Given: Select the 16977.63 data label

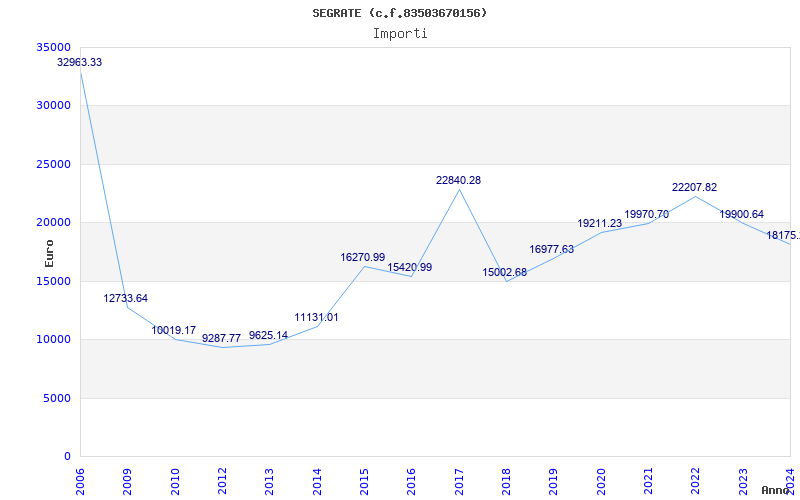Looking at the screenshot, I should click(552, 249).
